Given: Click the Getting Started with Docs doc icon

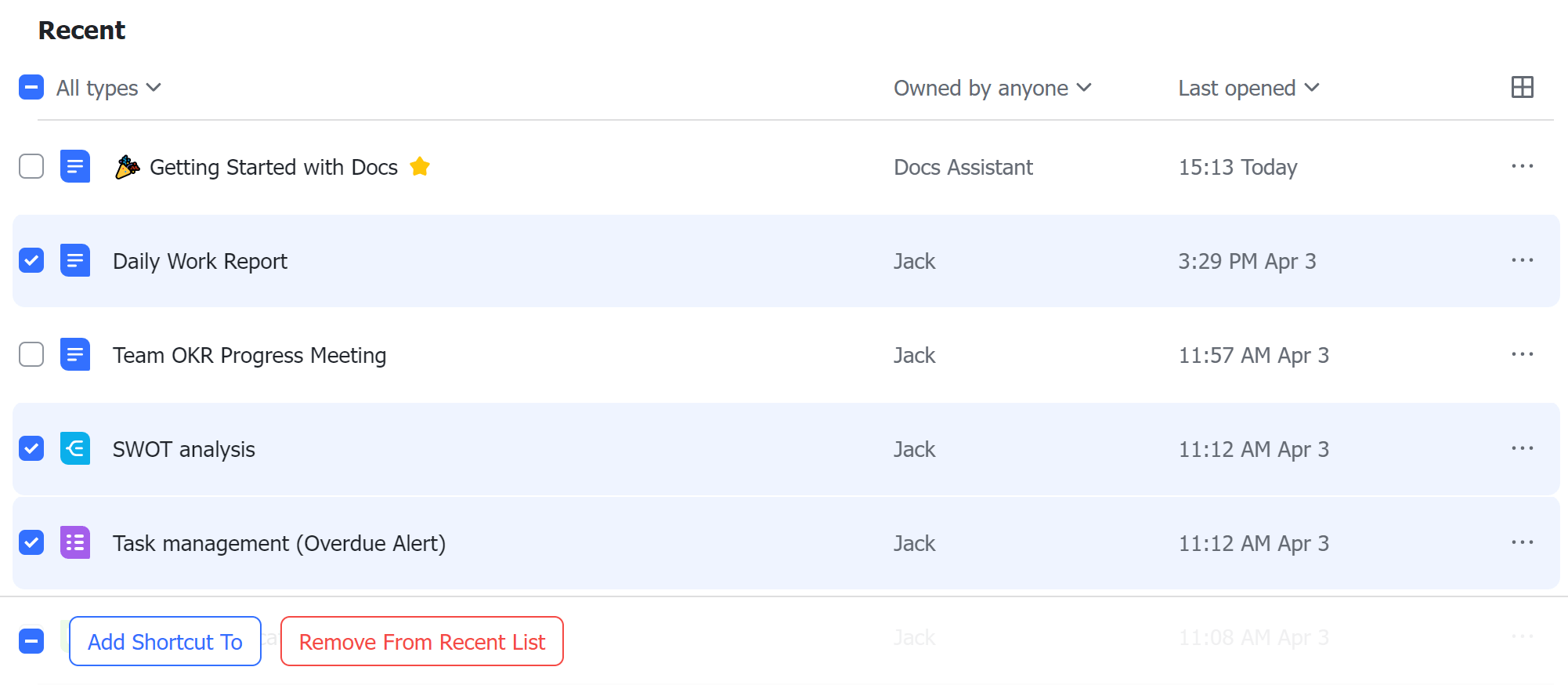Looking at the screenshot, I should [75, 166].
